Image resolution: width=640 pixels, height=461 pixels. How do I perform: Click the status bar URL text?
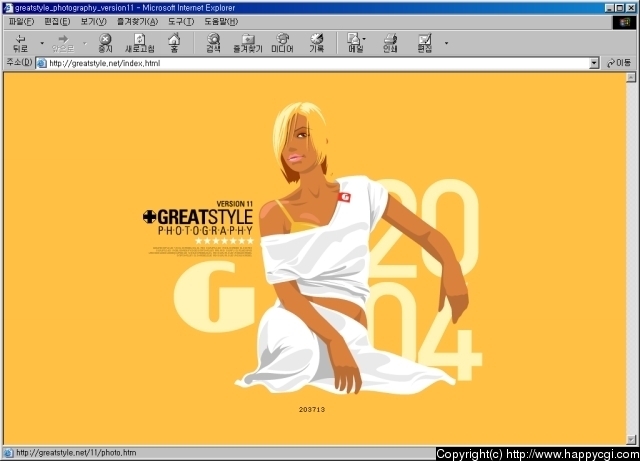(x=76, y=453)
